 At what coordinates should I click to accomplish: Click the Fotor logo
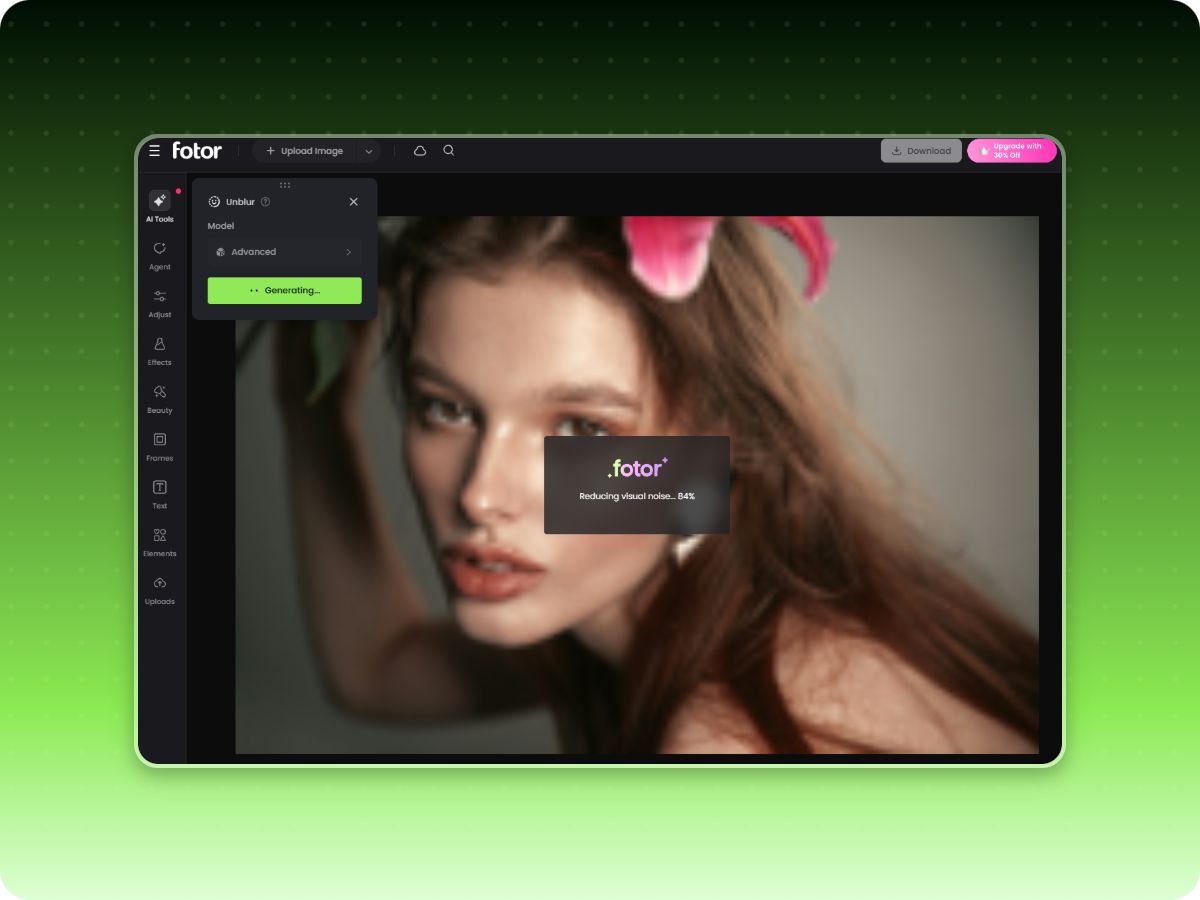pyautogui.click(x=197, y=151)
